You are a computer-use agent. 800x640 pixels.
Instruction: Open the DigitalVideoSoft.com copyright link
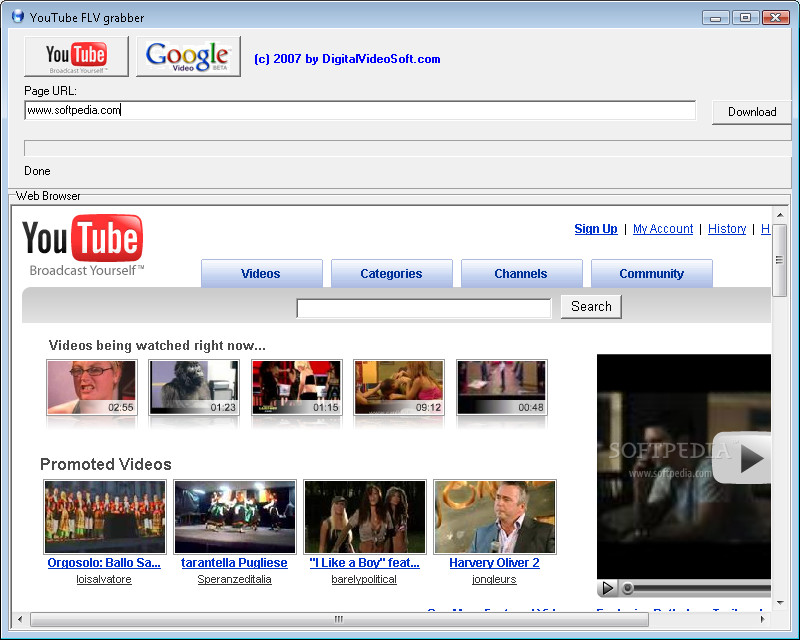[x=347, y=59]
